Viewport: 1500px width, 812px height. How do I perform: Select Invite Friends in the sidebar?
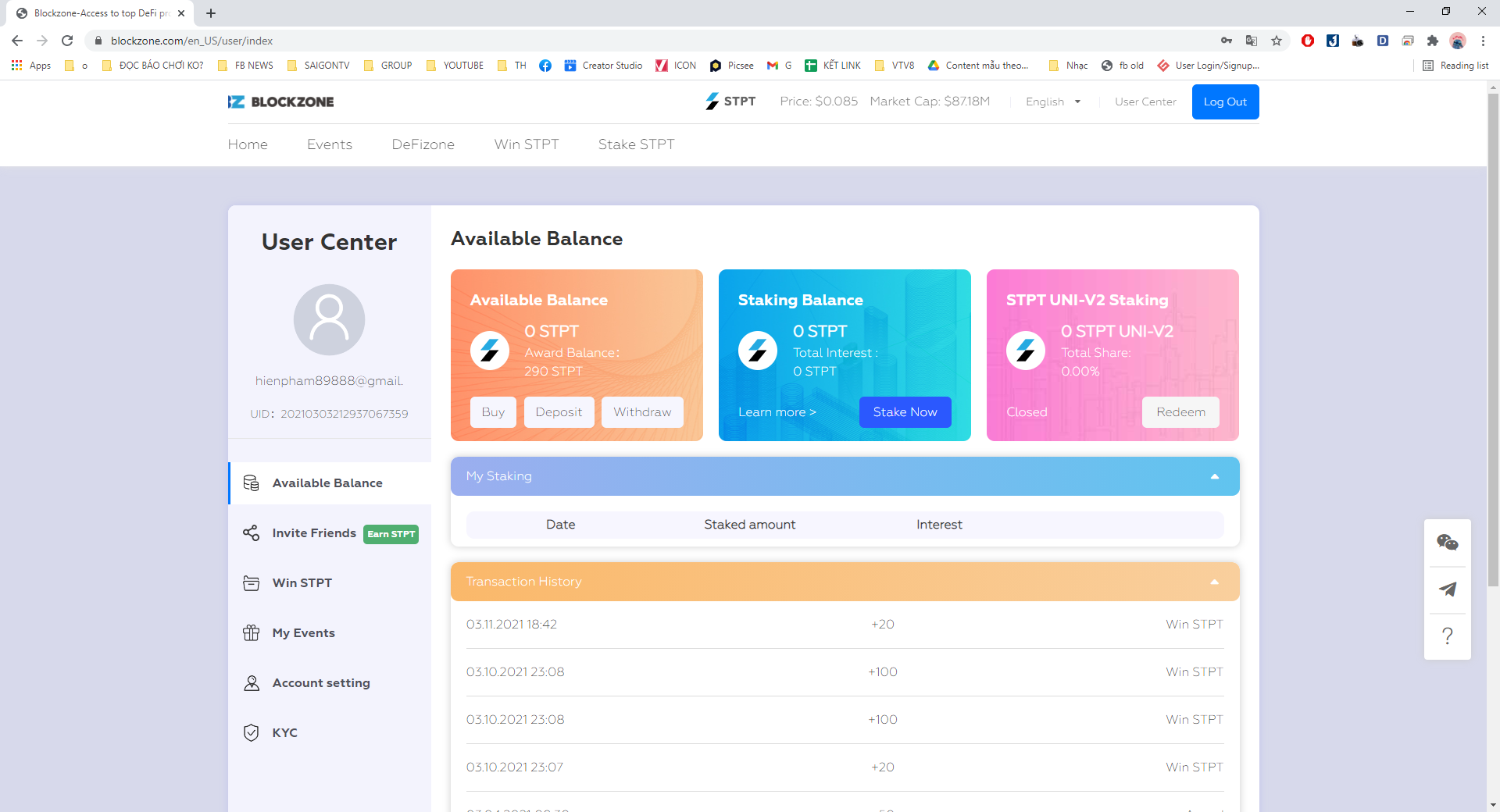(x=314, y=533)
